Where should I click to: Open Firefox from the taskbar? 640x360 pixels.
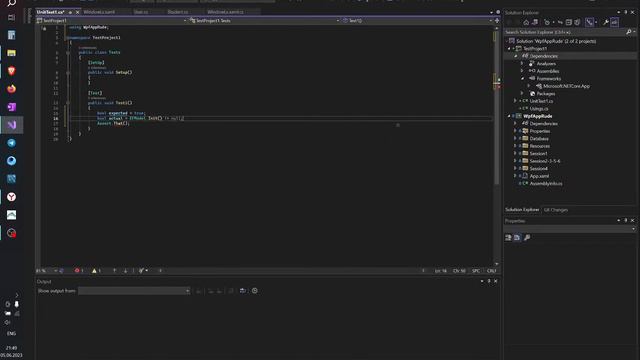click(x=11, y=89)
